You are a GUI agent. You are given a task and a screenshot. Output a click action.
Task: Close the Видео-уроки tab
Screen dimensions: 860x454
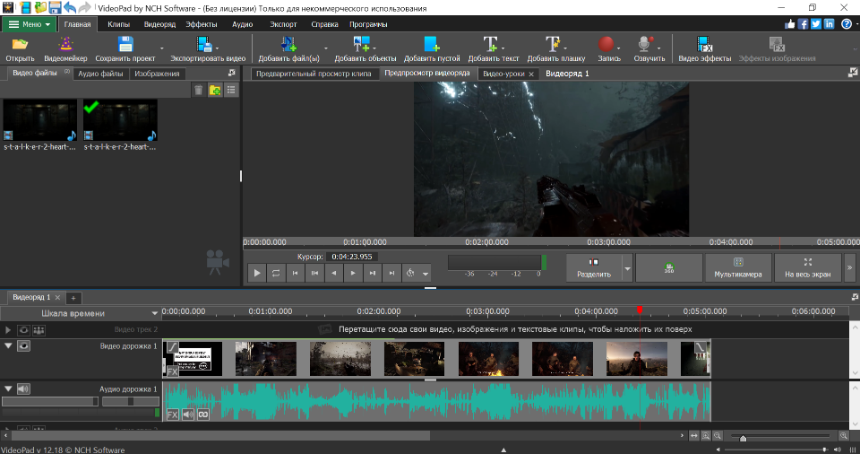[531, 74]
